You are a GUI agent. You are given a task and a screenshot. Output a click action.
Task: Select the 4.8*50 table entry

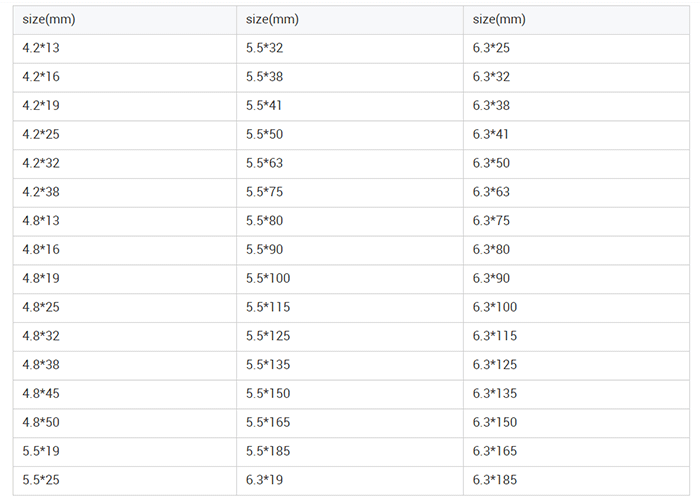coord(42,423)
